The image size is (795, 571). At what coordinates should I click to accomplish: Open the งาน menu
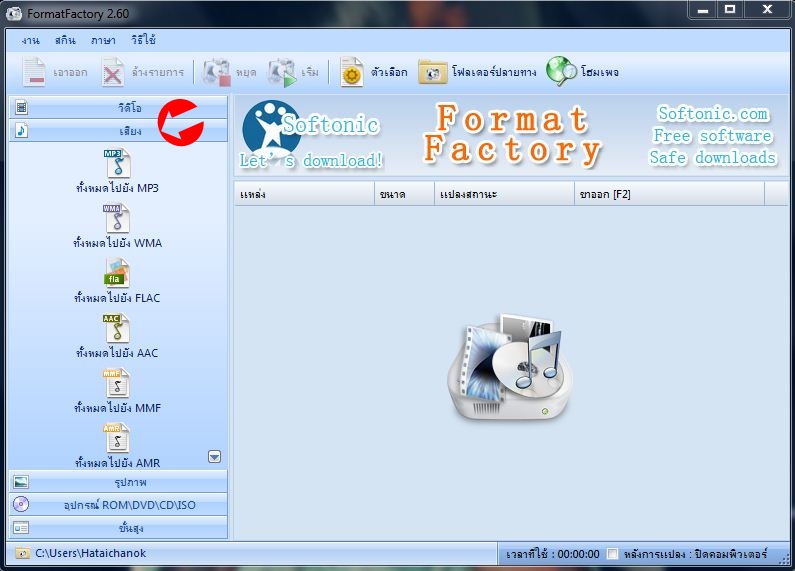point(30,40)
